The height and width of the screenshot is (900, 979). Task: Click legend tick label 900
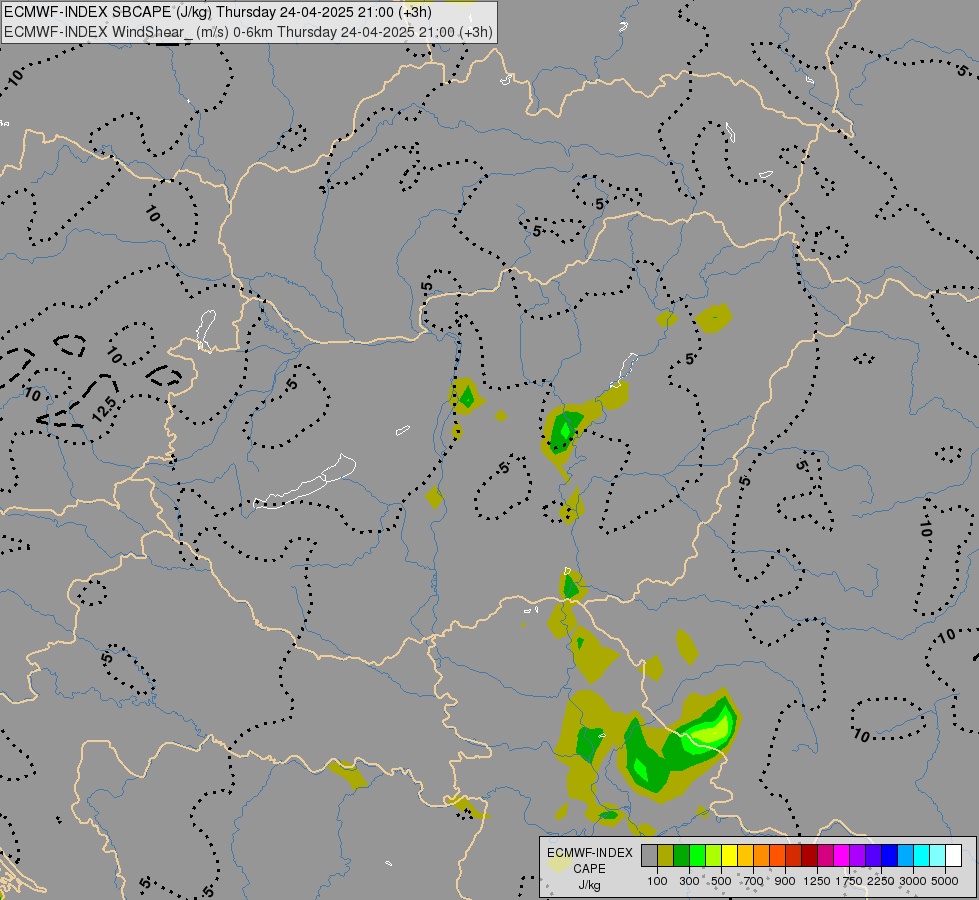pyautogui.click(x=785, y=881)
